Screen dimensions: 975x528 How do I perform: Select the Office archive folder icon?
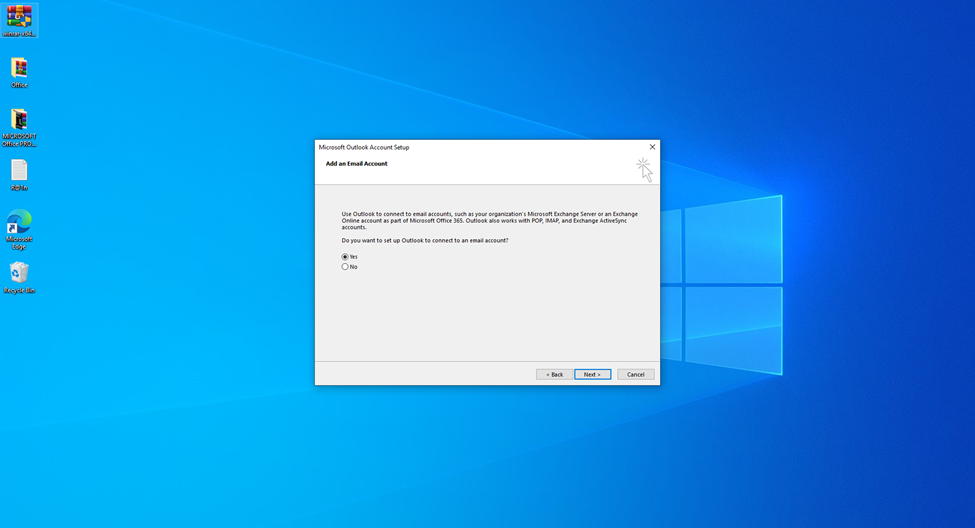(19, 72)
